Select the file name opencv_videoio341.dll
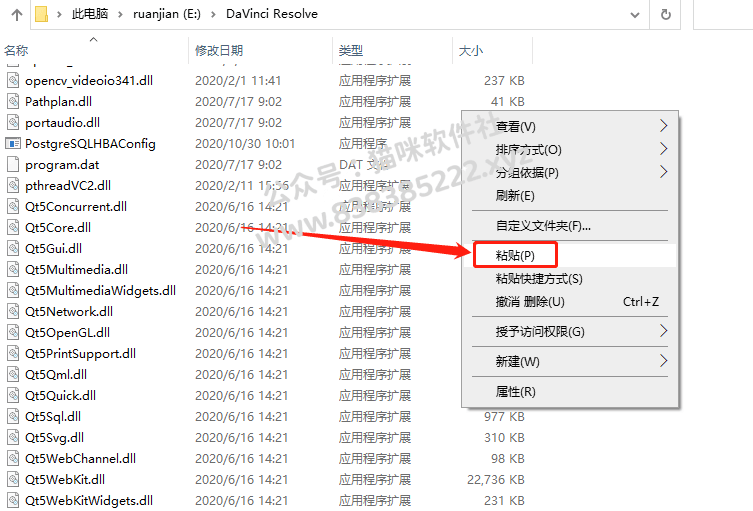Image resolution: width=753 pixels, height=511 pixels. [x=89, y=81]
